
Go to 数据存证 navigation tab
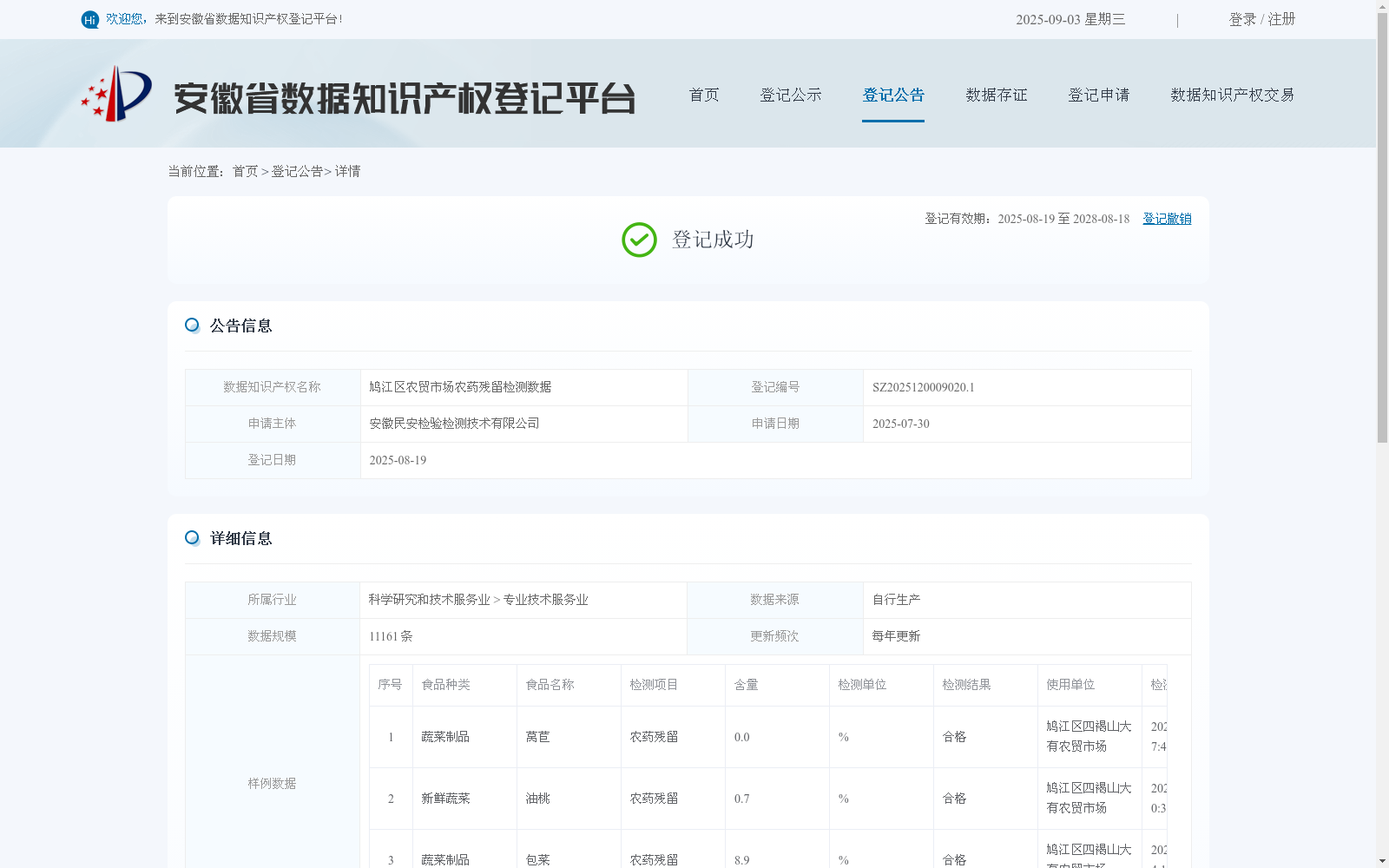tap(997, 95)
